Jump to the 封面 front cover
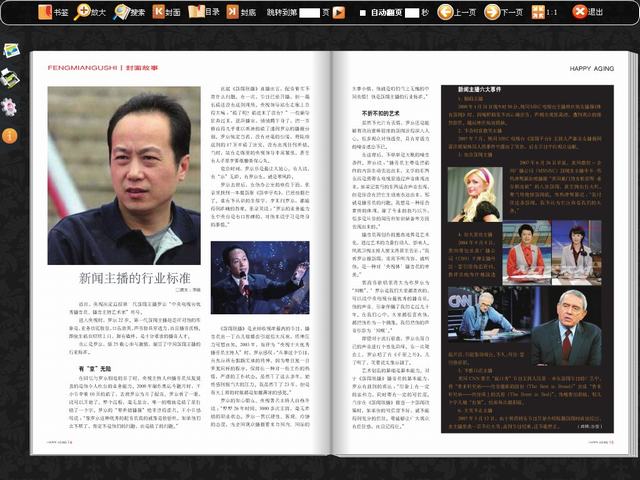 (x=167, y=12)
